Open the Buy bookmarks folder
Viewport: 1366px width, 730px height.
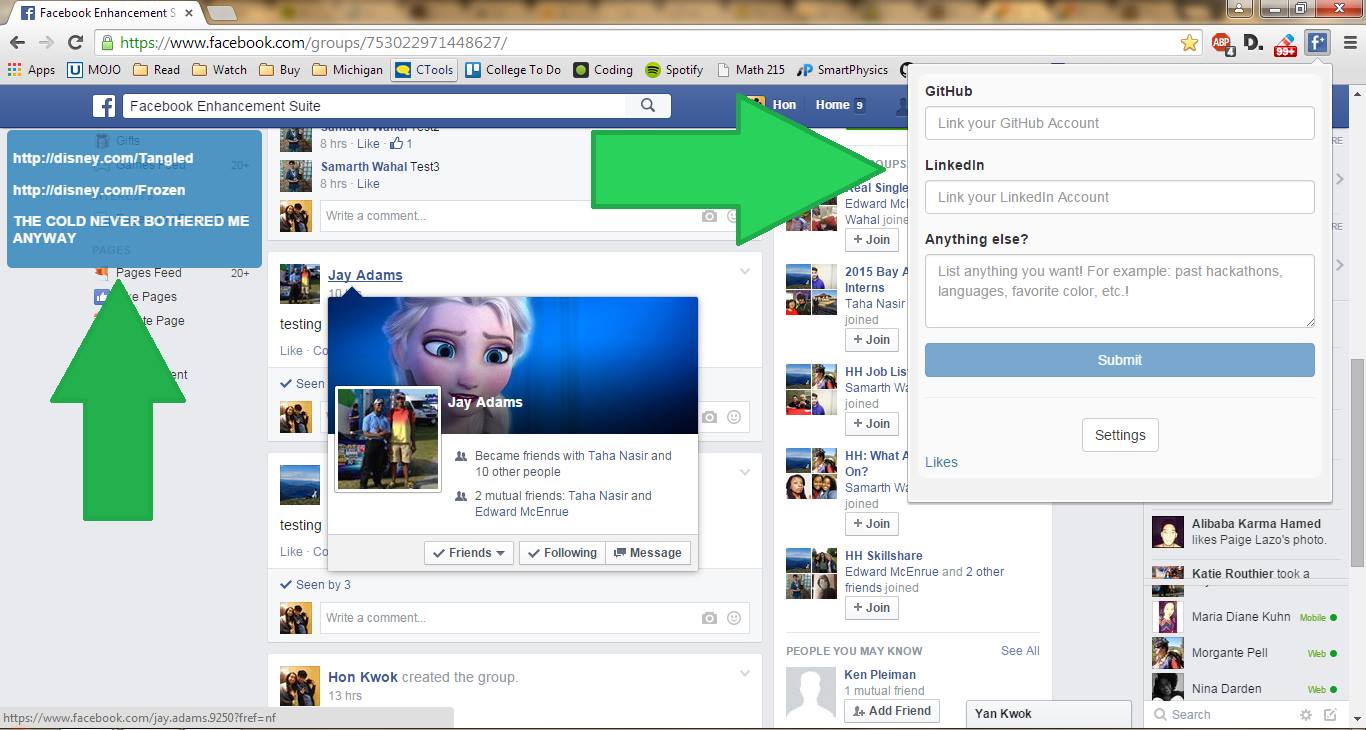pos(280,70)
